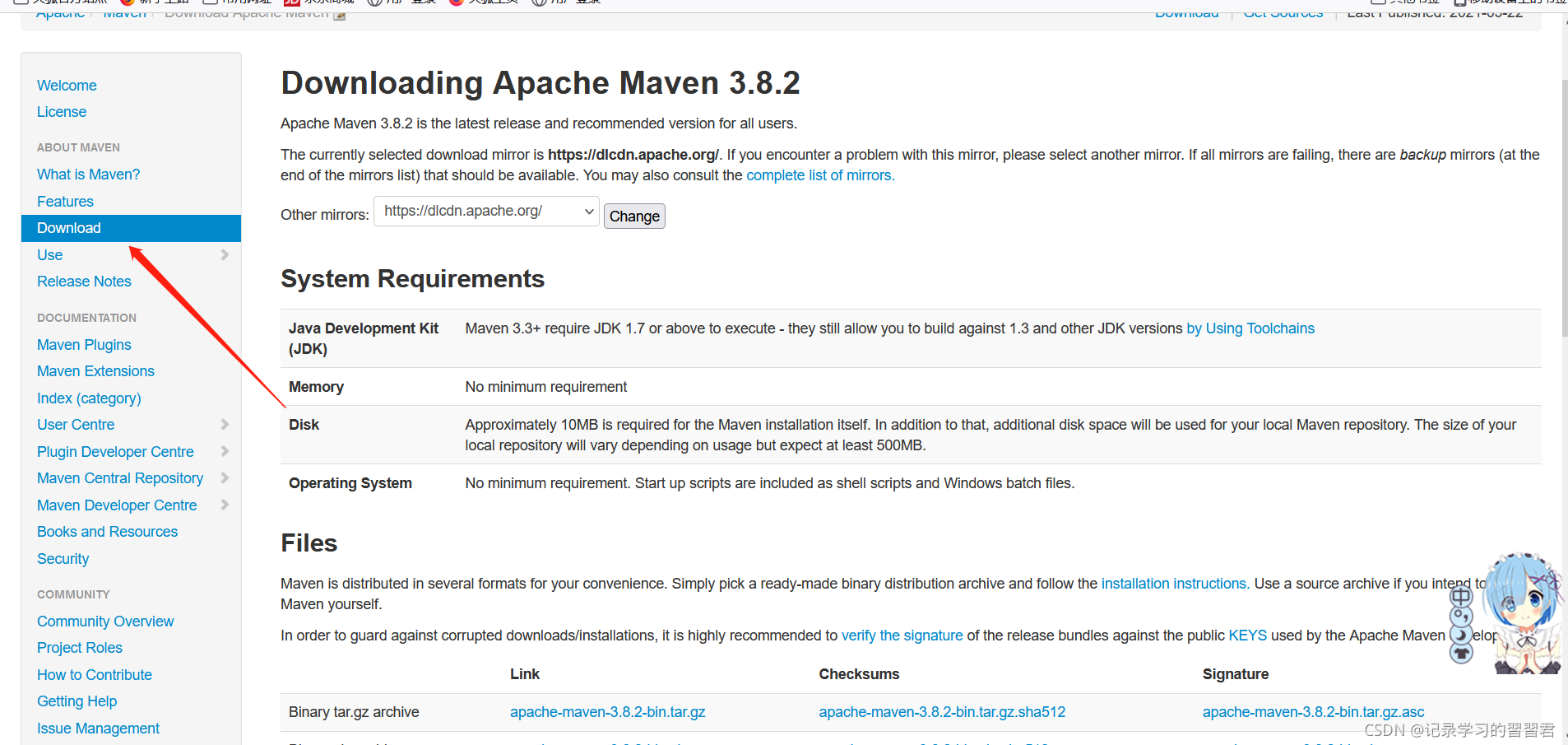
Task: Click the Downloading Apache Maven 3.8.2 heading
Action: click(x=540, y=83)
